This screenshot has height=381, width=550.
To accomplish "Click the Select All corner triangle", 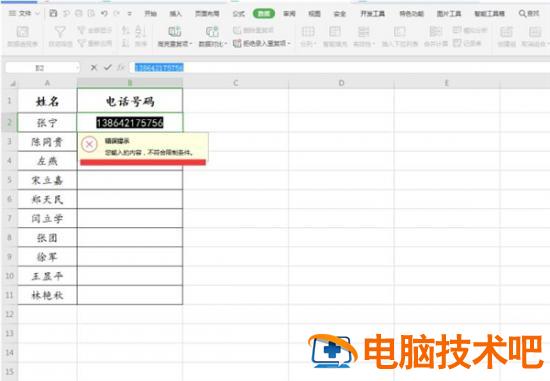I will tap(13, 83).
